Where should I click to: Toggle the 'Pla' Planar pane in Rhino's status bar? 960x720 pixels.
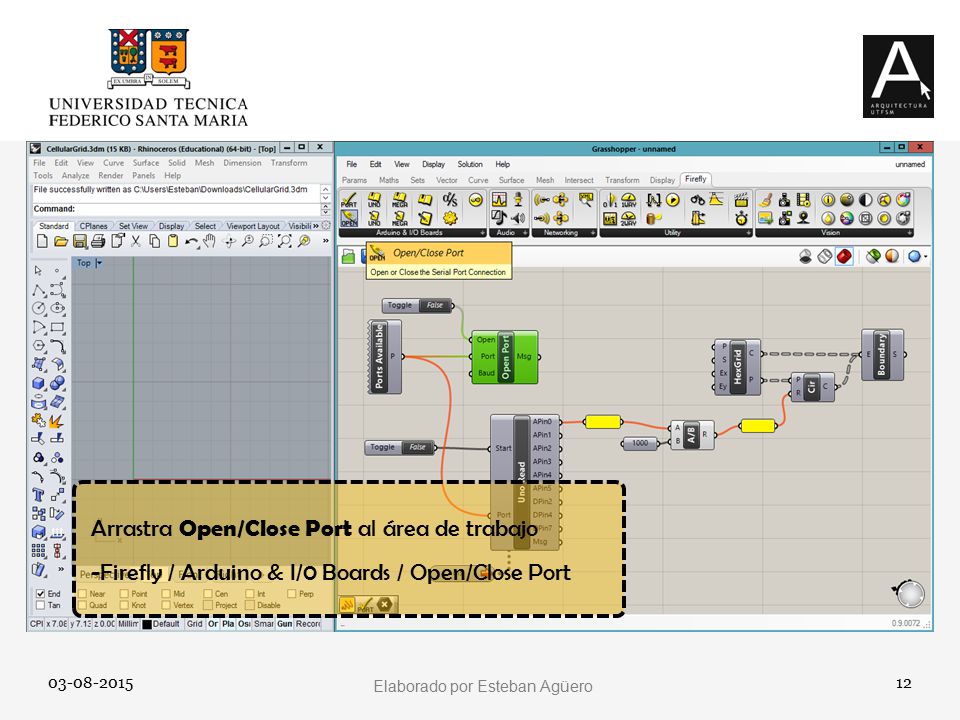tap(228, 624)
